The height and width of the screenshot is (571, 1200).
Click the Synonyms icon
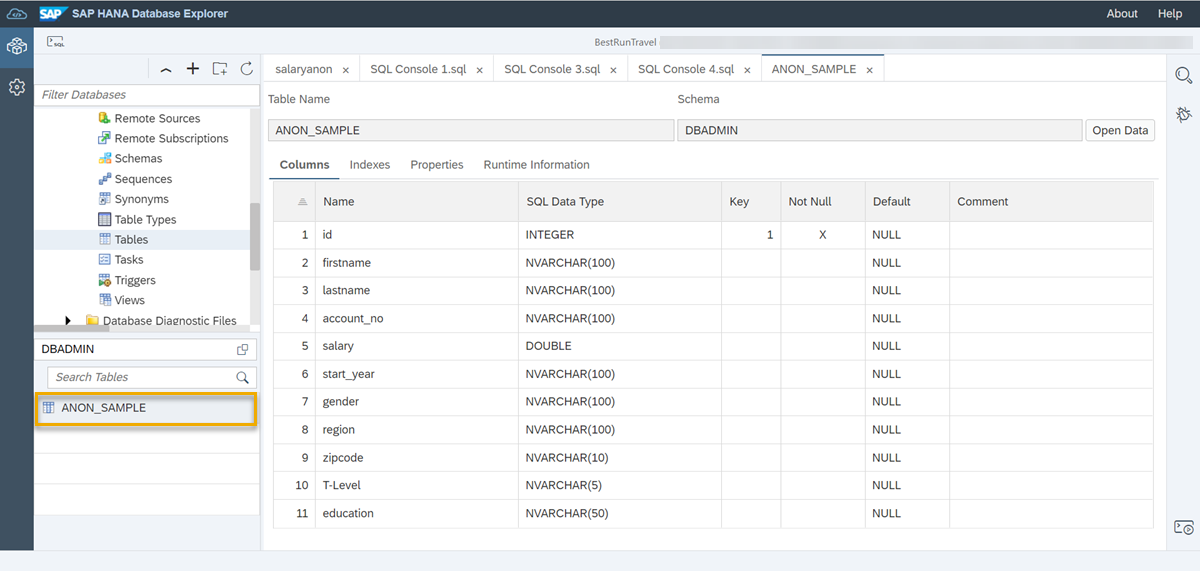[x=105, y=199]
